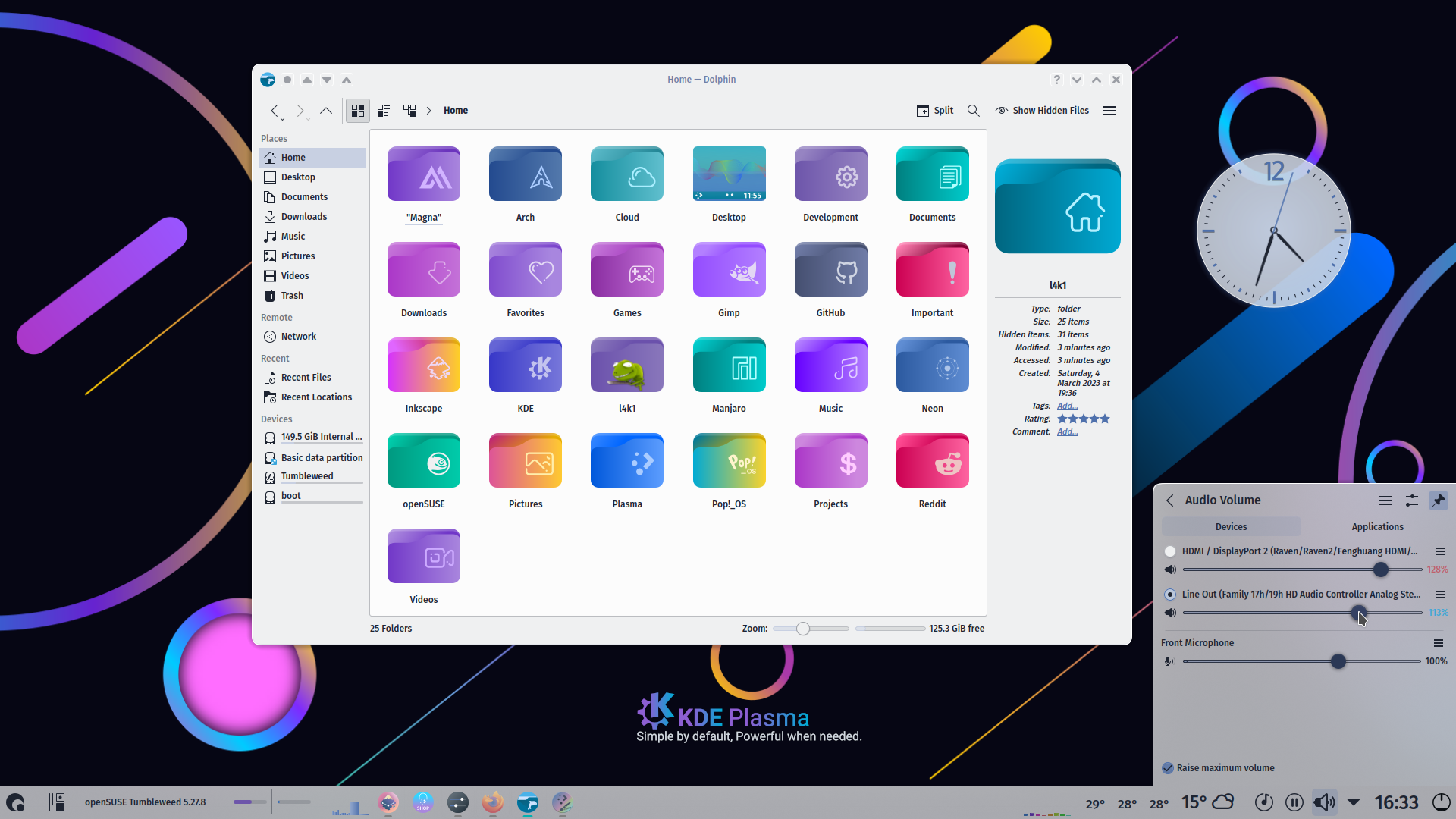This screenshot has width=1456, height=819.
Task: Open the application launcher in the panel
Action: click(16, 802)
